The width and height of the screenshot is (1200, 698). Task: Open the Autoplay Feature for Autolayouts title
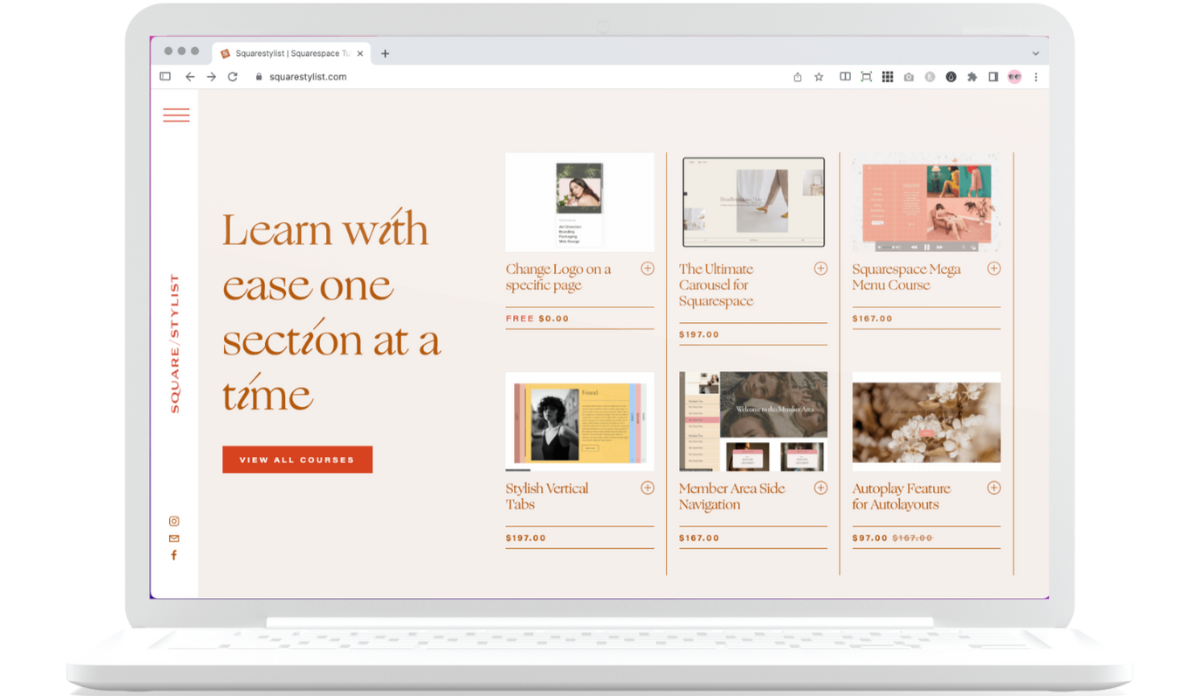901,496
